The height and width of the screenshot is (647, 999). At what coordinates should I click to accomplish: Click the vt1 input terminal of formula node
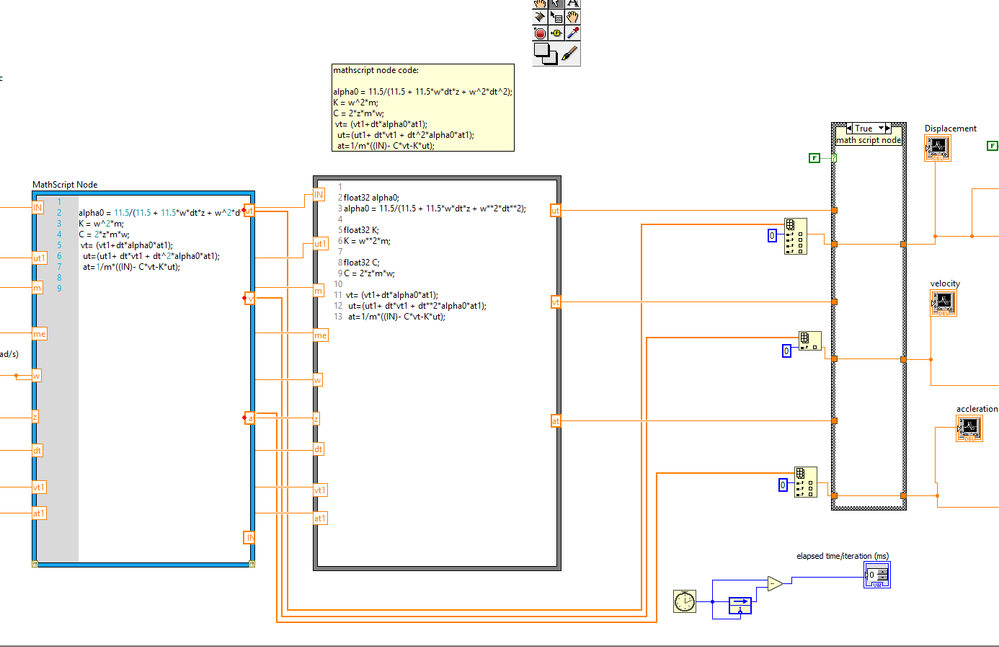pos(320,490)
